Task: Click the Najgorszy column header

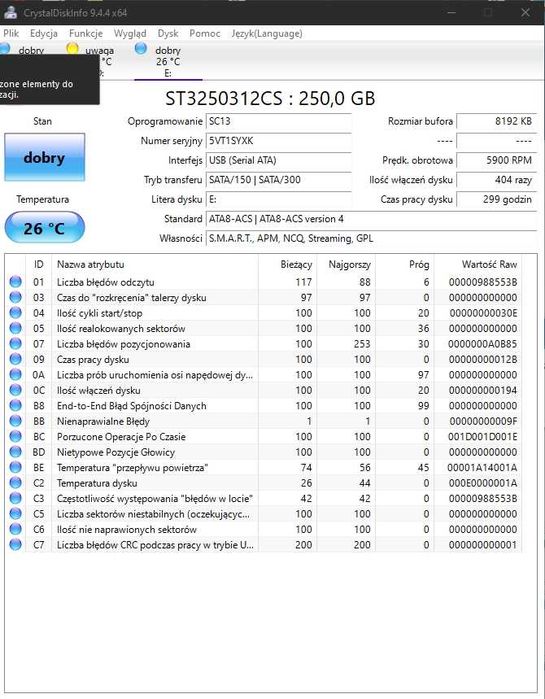Action: pos(346,264)
